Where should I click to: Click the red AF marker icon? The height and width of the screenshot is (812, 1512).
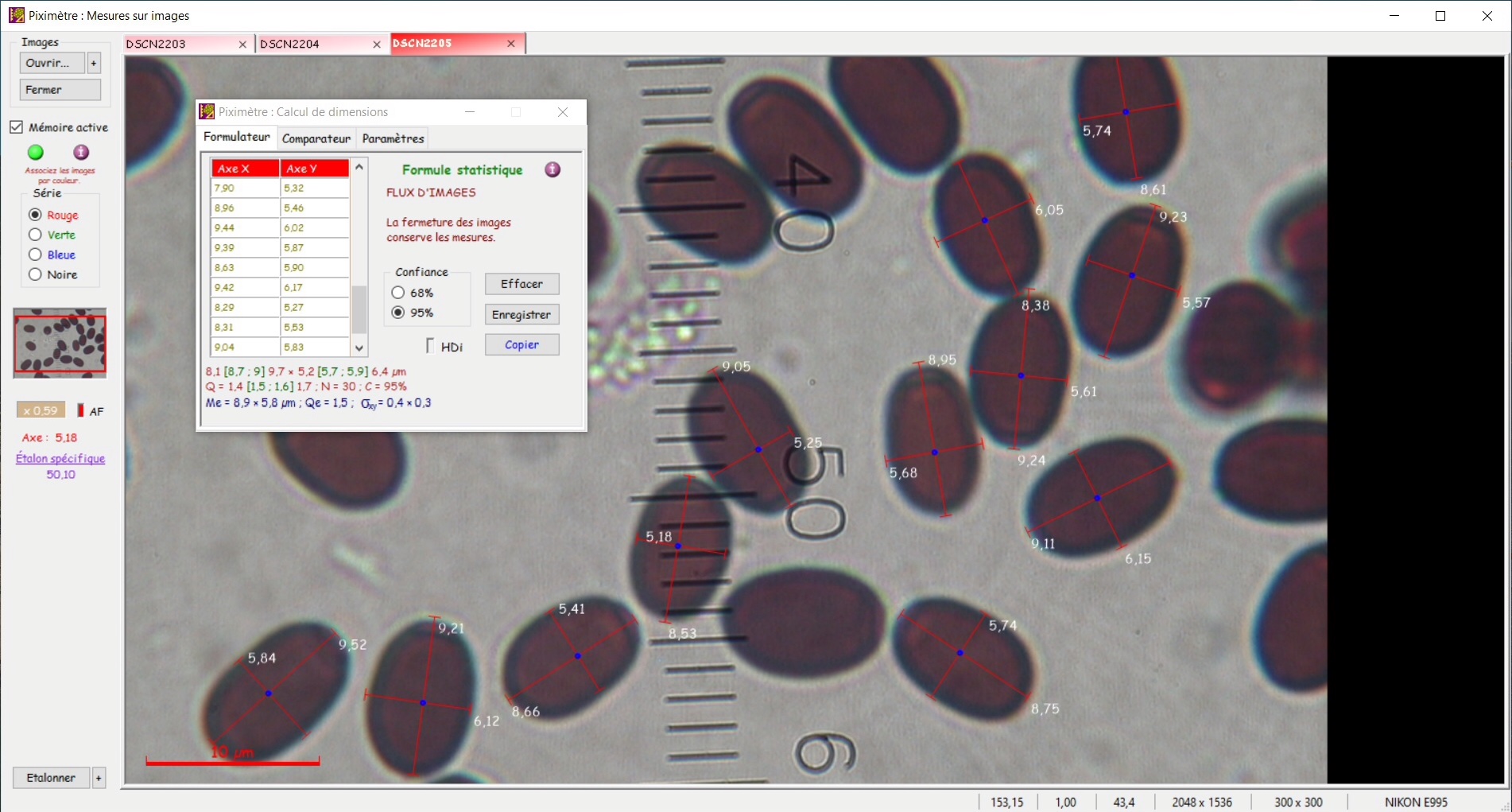coord(80,410)
